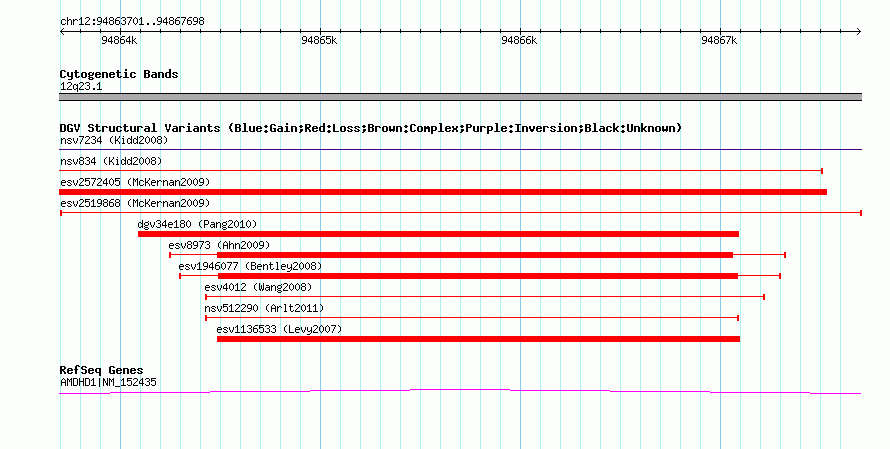890x449 pixels.
Task: Select the red esv8973 variant bar
Action: 477,255
